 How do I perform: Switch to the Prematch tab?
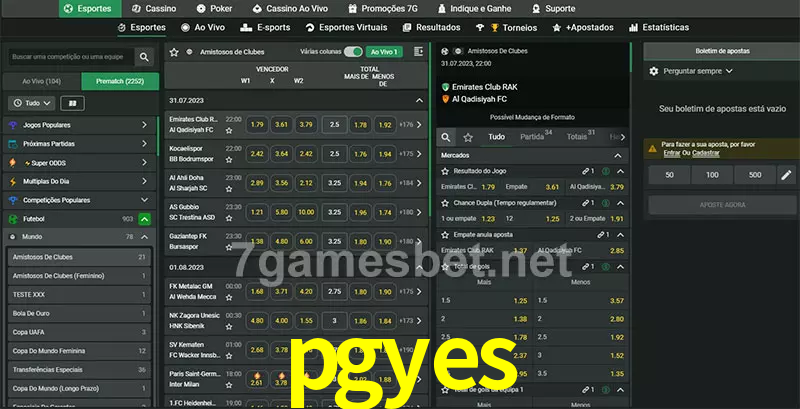(x=120, y=81)
